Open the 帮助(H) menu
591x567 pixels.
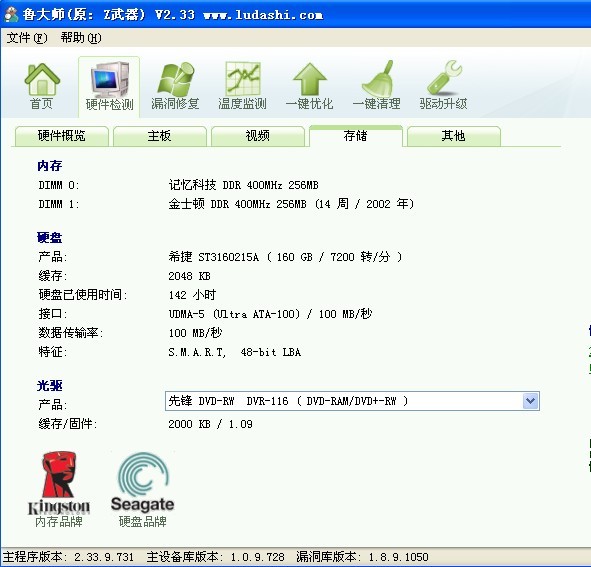pos(81,38)
